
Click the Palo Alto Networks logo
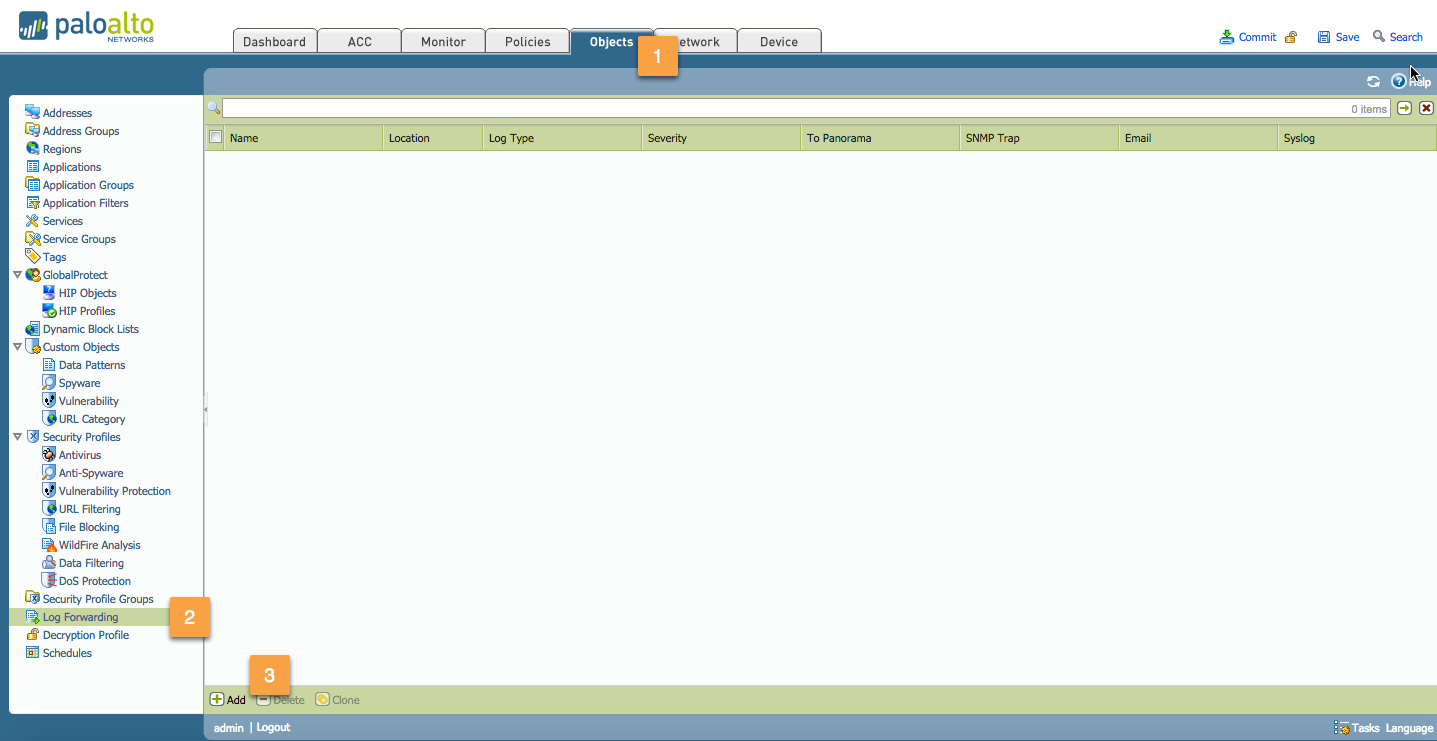coord(85,27)
